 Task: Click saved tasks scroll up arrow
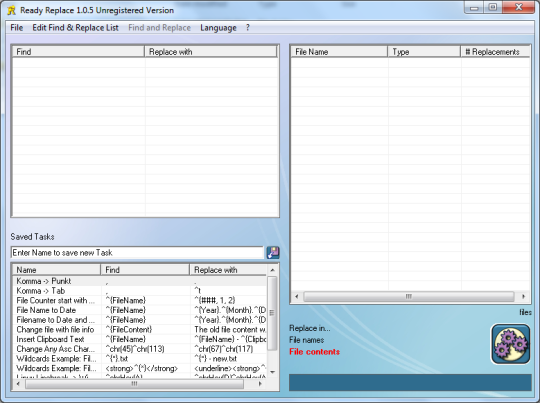tap(272, 270)
